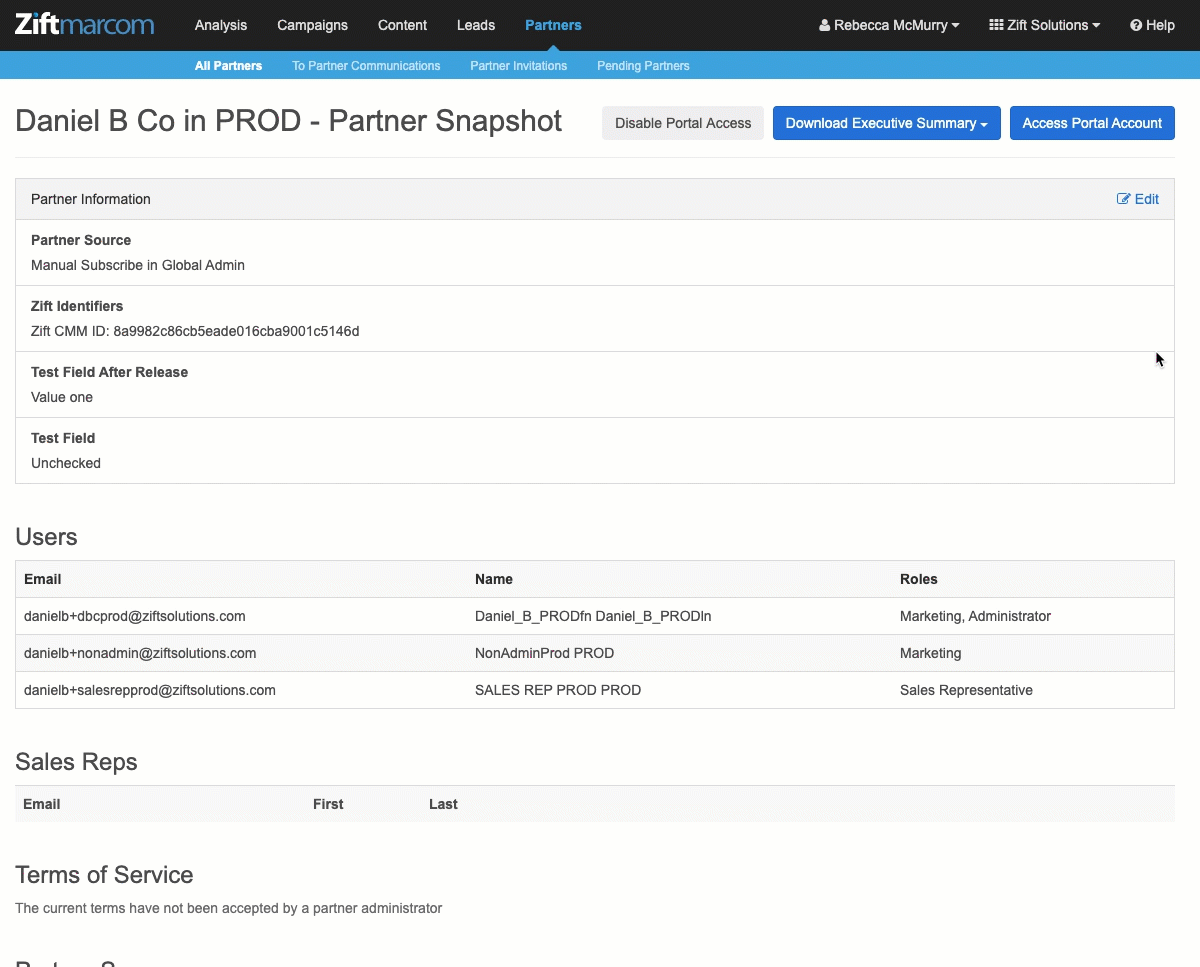The image size is (1200, 967).
Task: Click the Partner Snapshot page title
Action: pyautogui.click(x=289, y=122)
